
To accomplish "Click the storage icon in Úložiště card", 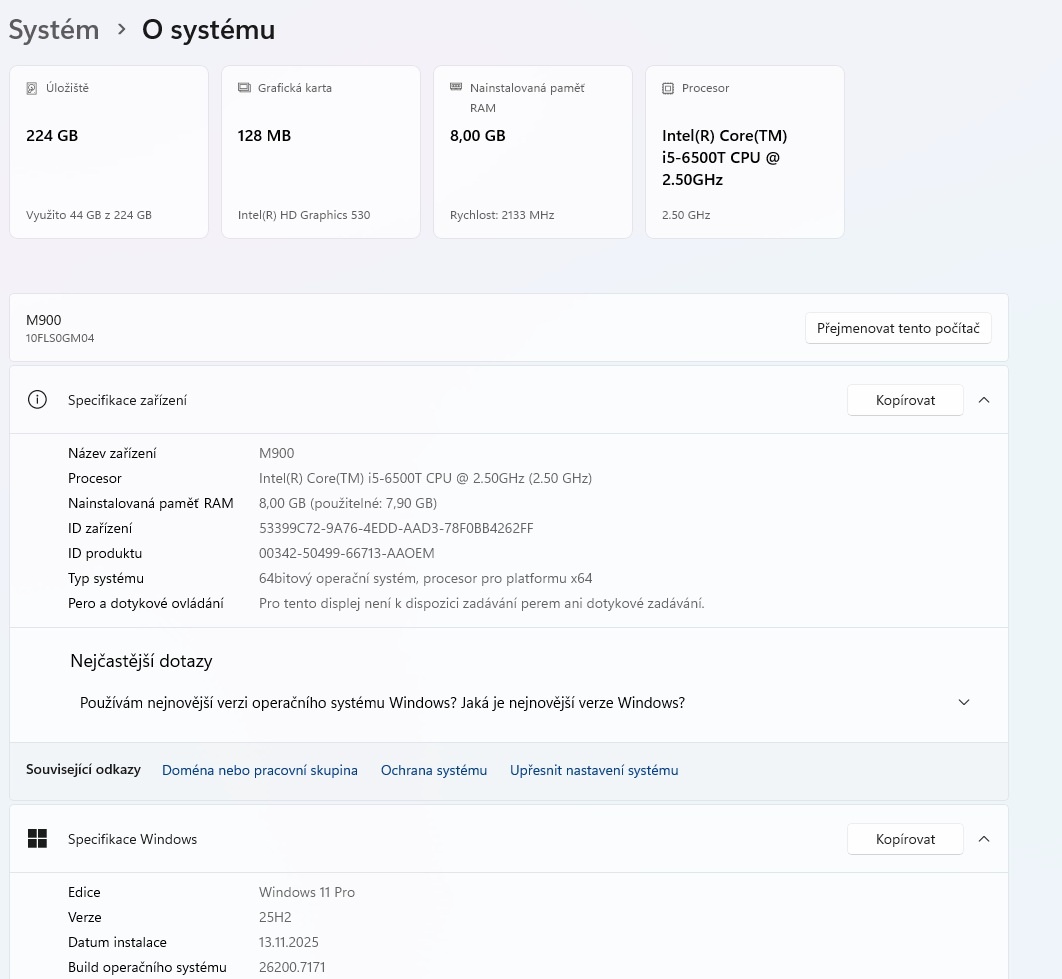I will pyautogui.click(x=32, y=88).
